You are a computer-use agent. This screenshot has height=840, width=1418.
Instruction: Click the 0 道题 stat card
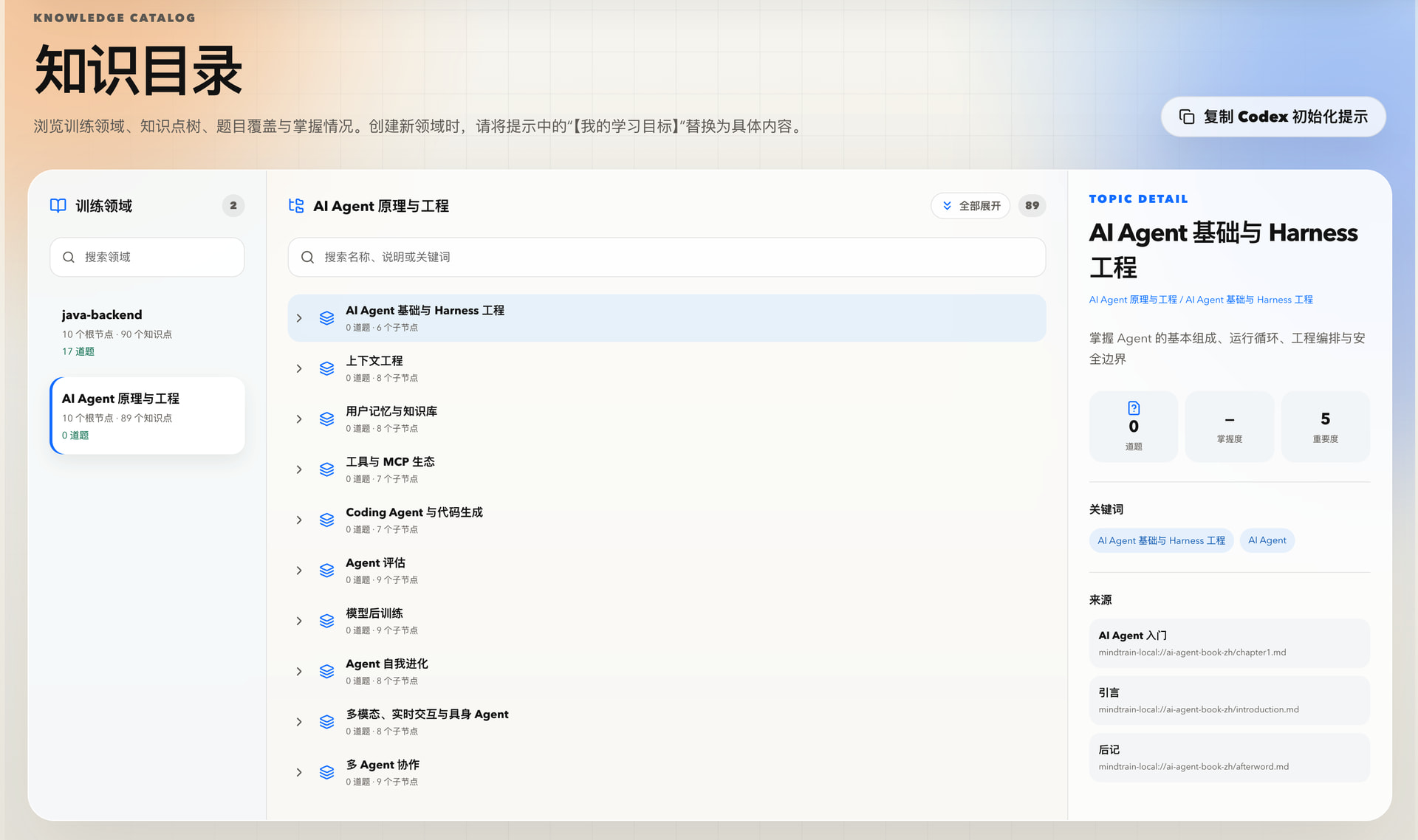point(1134,427)
